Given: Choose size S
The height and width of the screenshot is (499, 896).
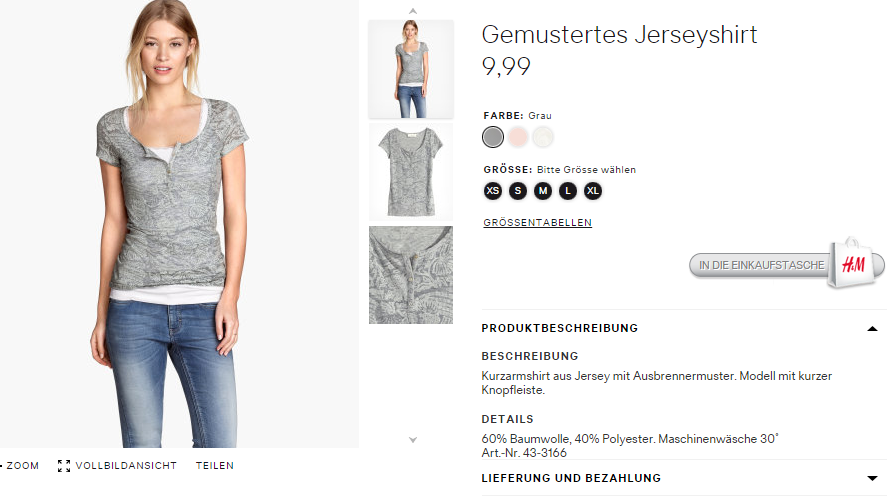Looking at the screenshot, I should 518,191.
